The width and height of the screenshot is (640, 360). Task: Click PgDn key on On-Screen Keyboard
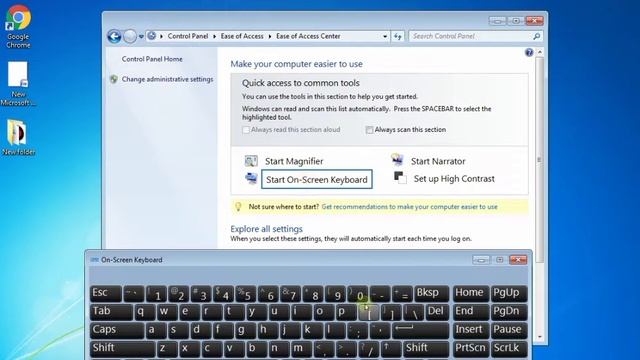pyautogui.click(x=509, y=312)
